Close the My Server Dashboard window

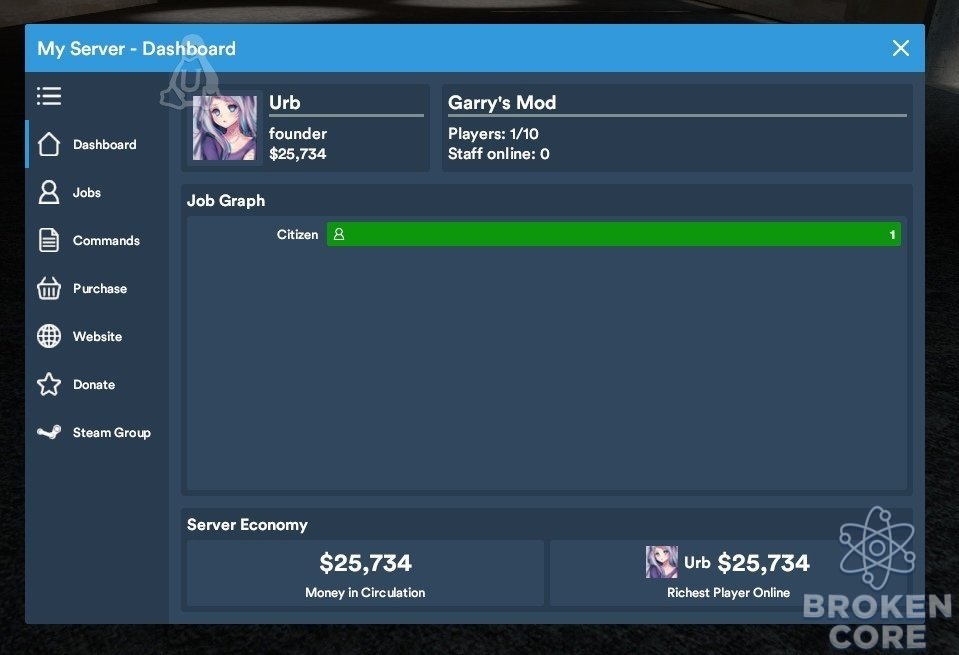(900, 48)
